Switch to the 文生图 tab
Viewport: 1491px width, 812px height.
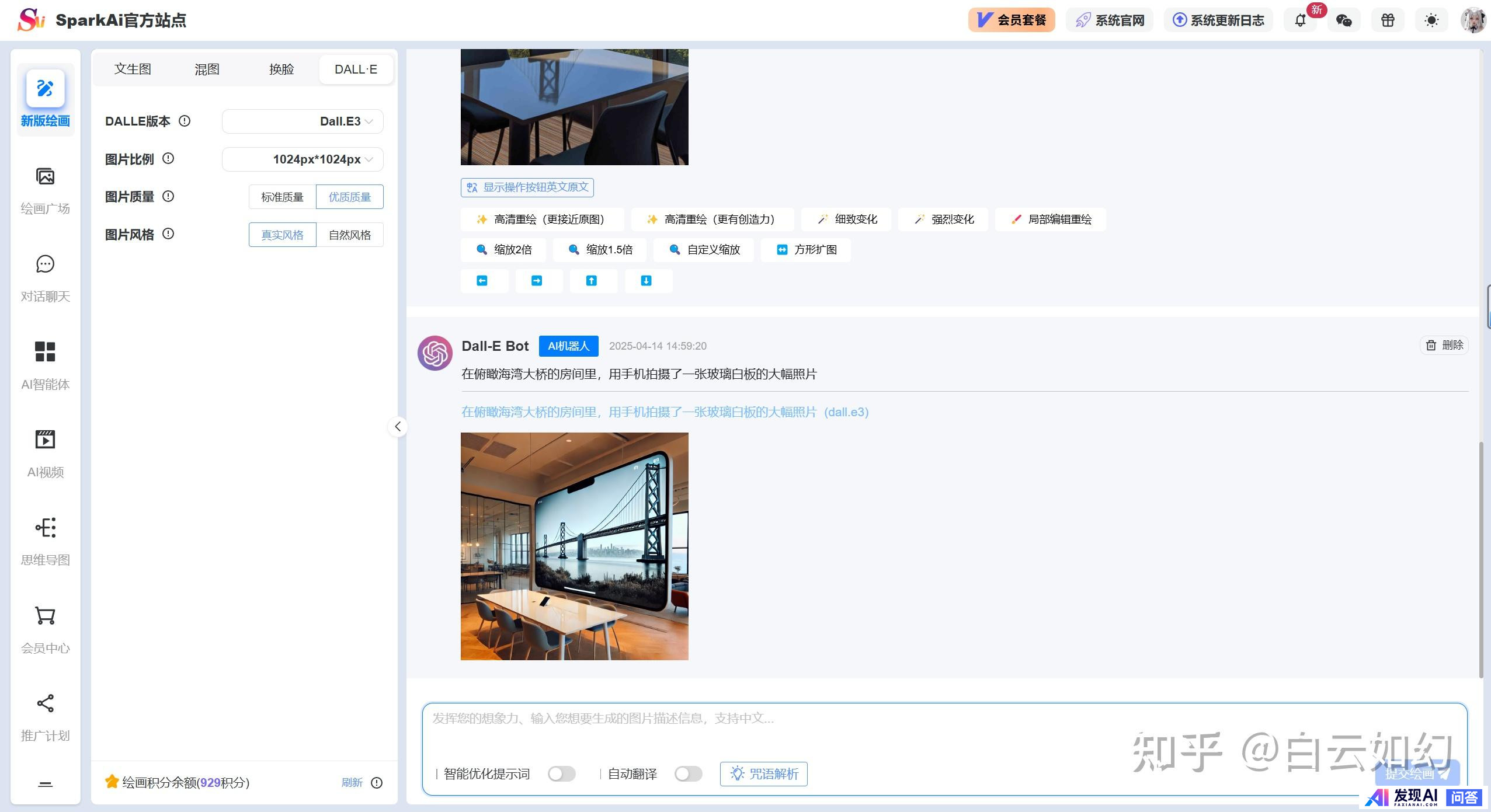(133, 69)
